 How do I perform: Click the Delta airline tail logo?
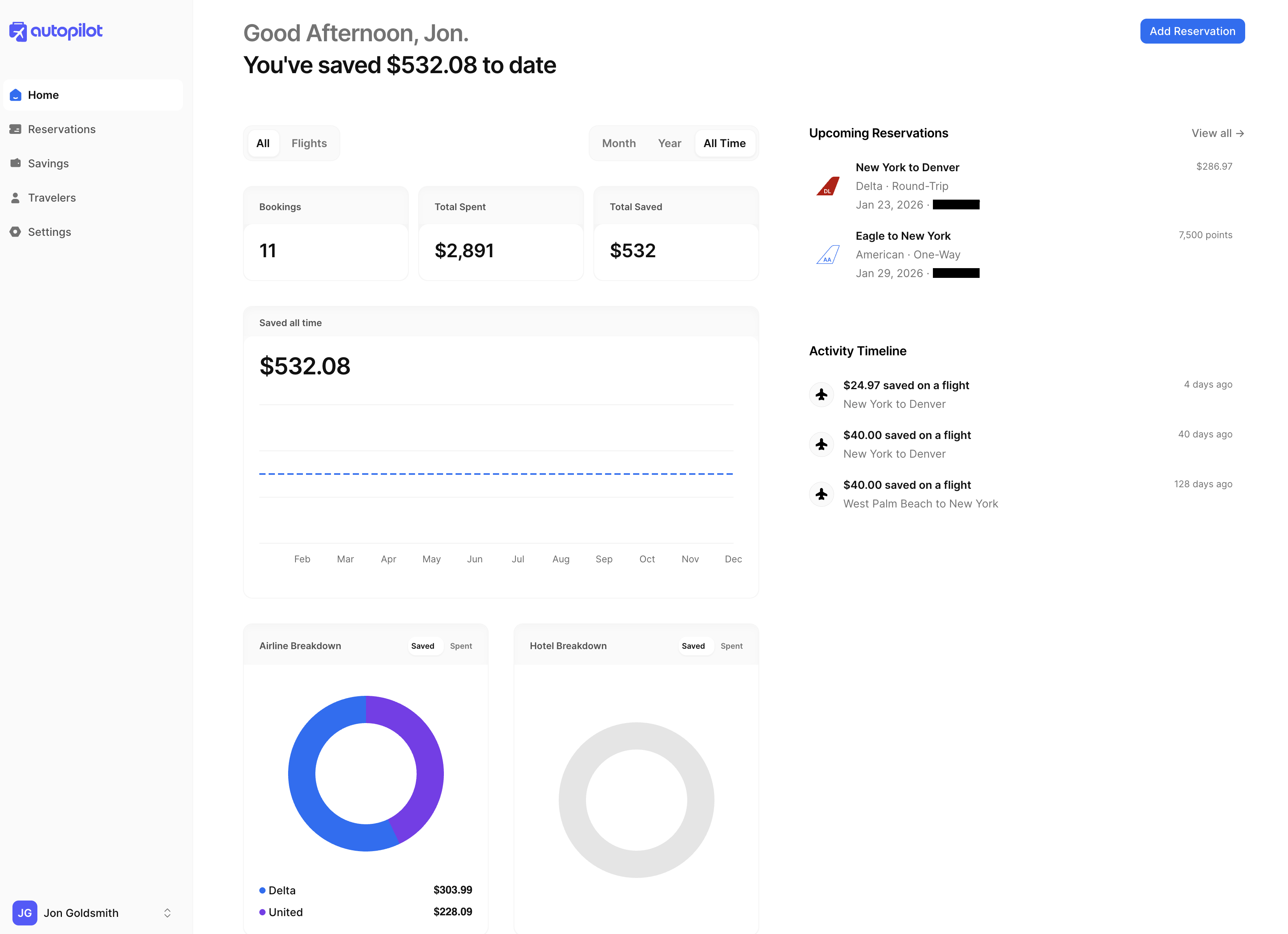[827, 186]
